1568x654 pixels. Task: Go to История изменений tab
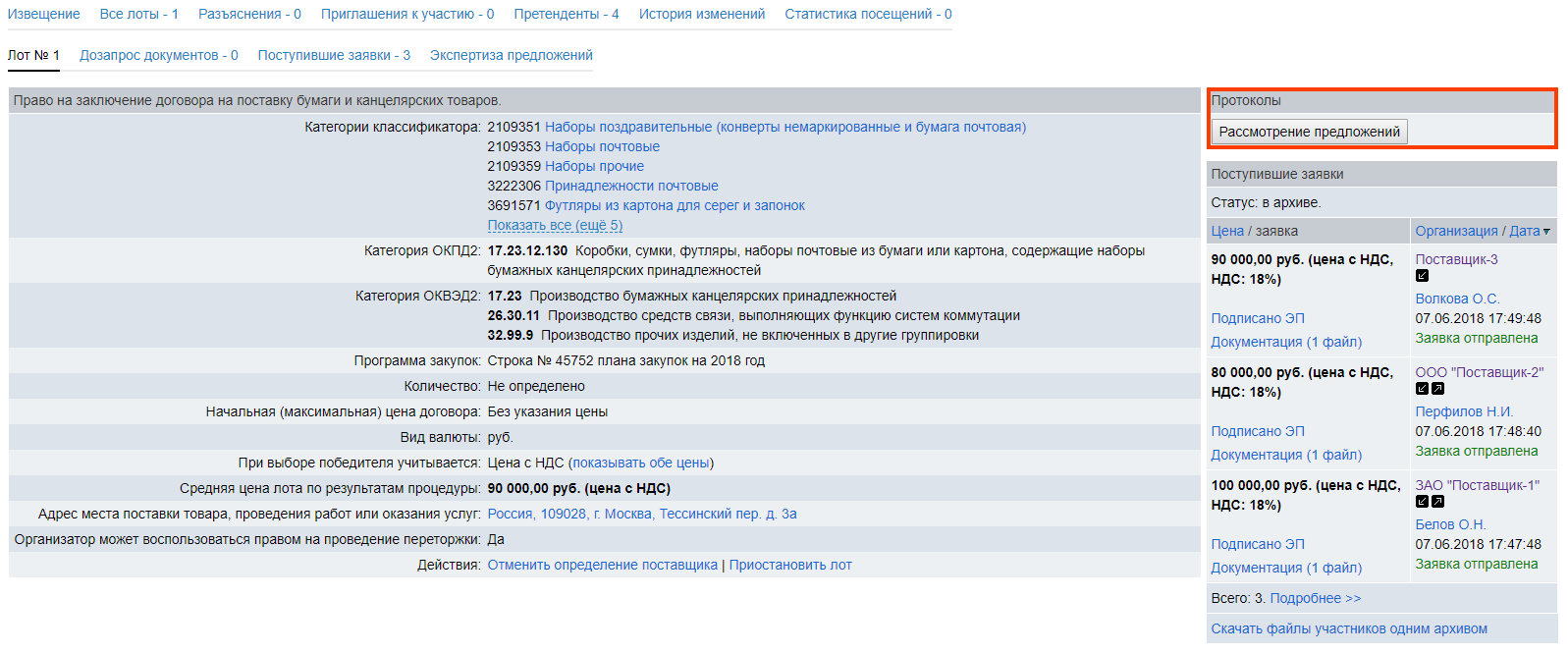[x=701, y=14]
